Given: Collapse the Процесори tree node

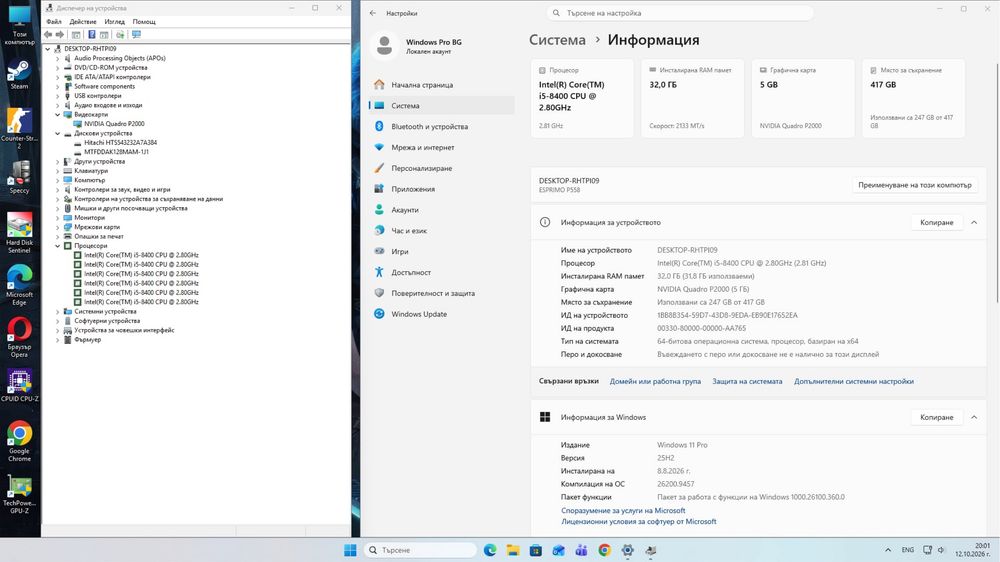Looking at the screenshot, I should point(57,246).
